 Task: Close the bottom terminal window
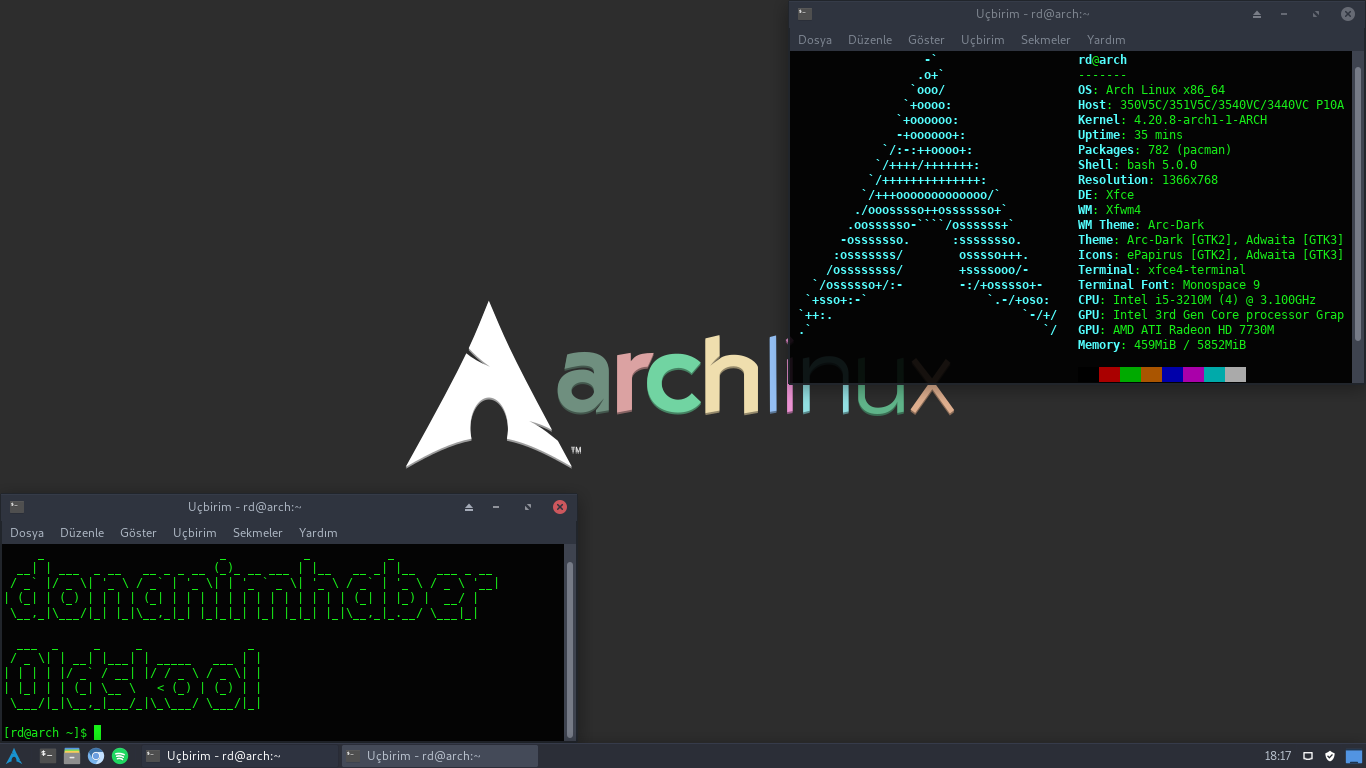pos(560,507)
